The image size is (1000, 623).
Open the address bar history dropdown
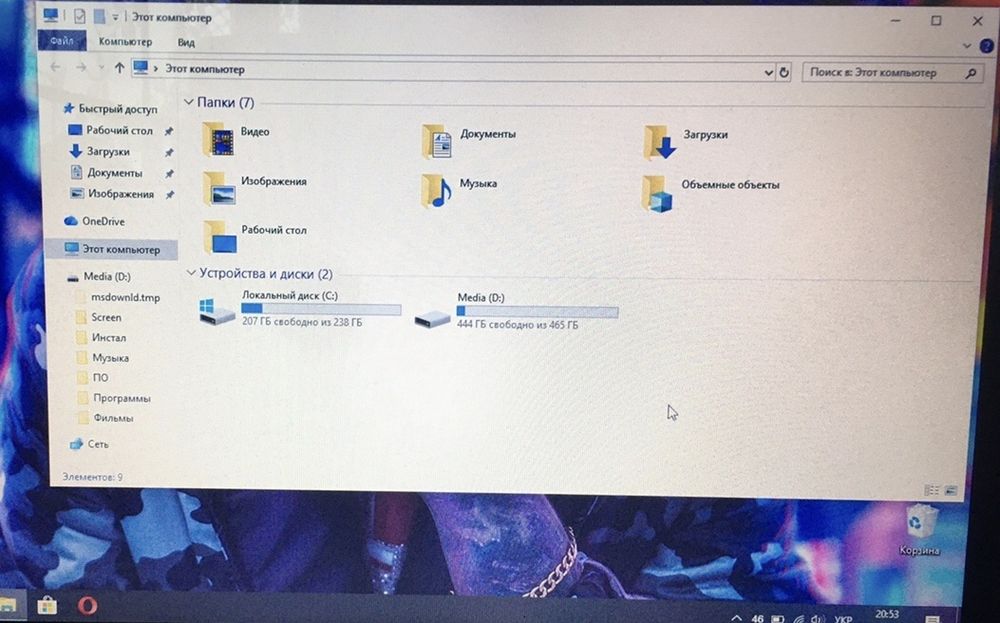[x=768, y=73]
